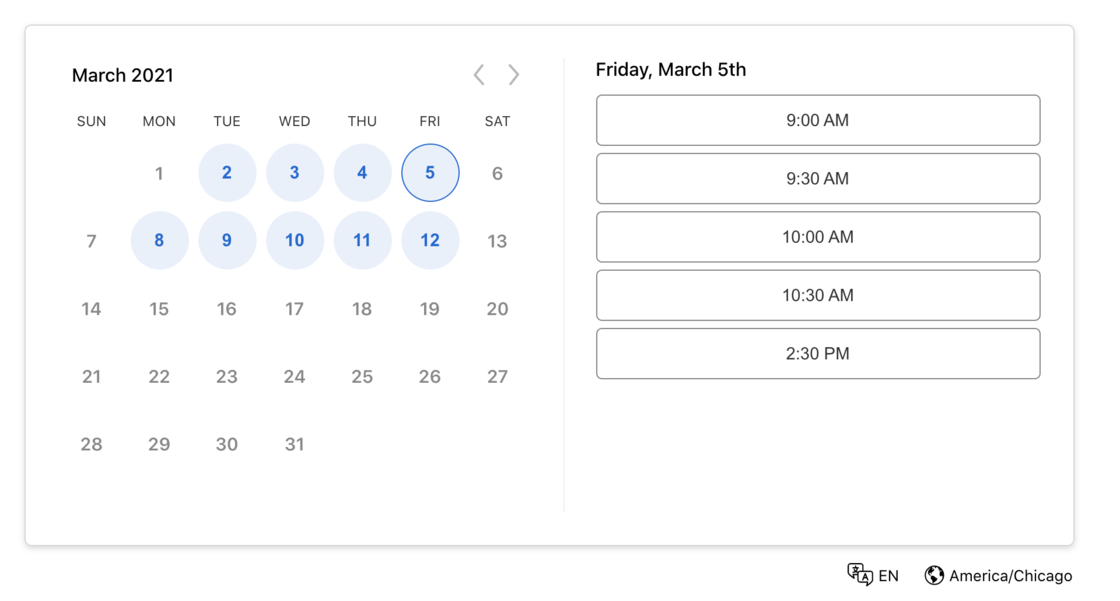Choose the 9:00 AM time slot

pos(817,120)
